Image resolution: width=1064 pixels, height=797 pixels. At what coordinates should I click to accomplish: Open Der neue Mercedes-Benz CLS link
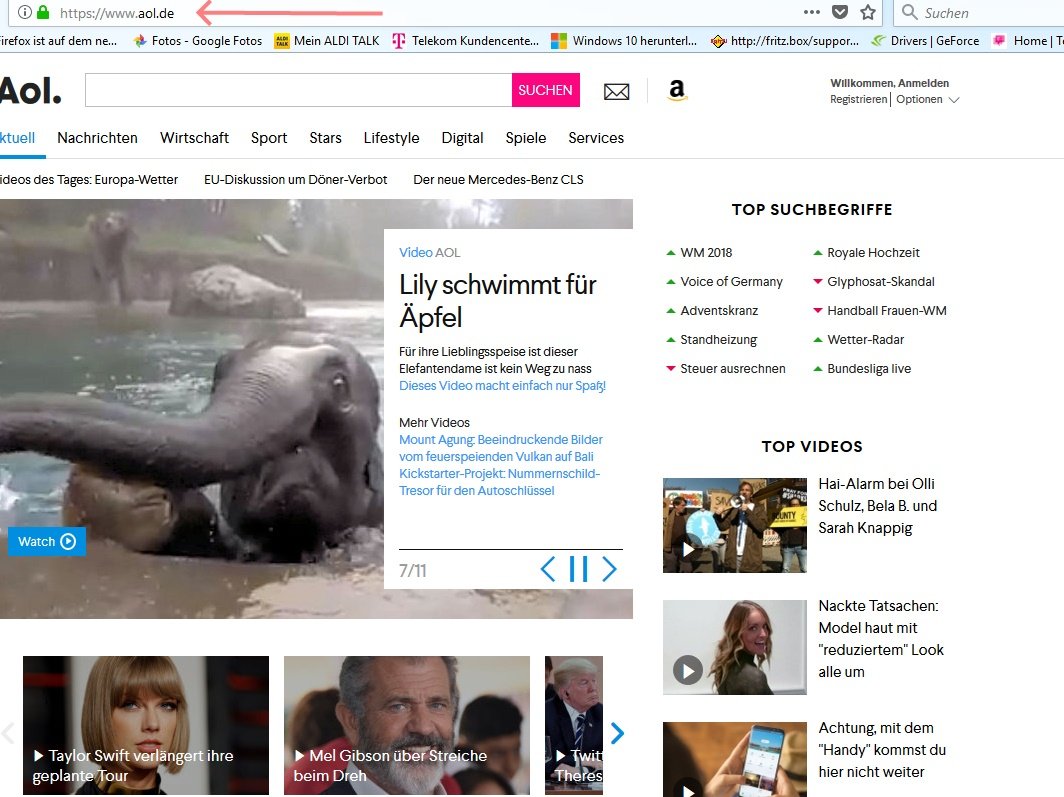click(x=498, y=180)
